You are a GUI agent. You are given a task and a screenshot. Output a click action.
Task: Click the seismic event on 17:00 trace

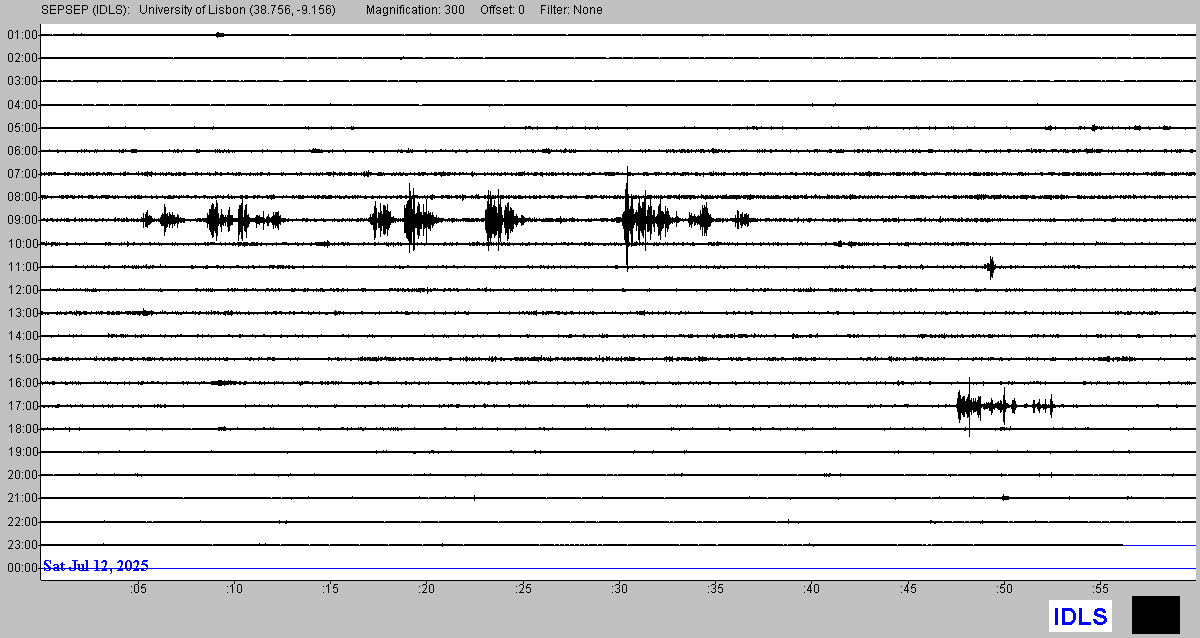[x=1004, y=405]
